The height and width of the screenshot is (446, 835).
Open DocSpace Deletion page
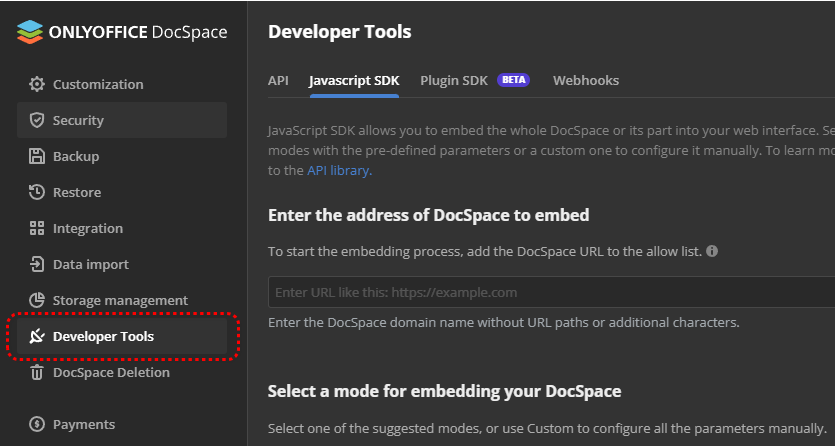coord(122,372)
